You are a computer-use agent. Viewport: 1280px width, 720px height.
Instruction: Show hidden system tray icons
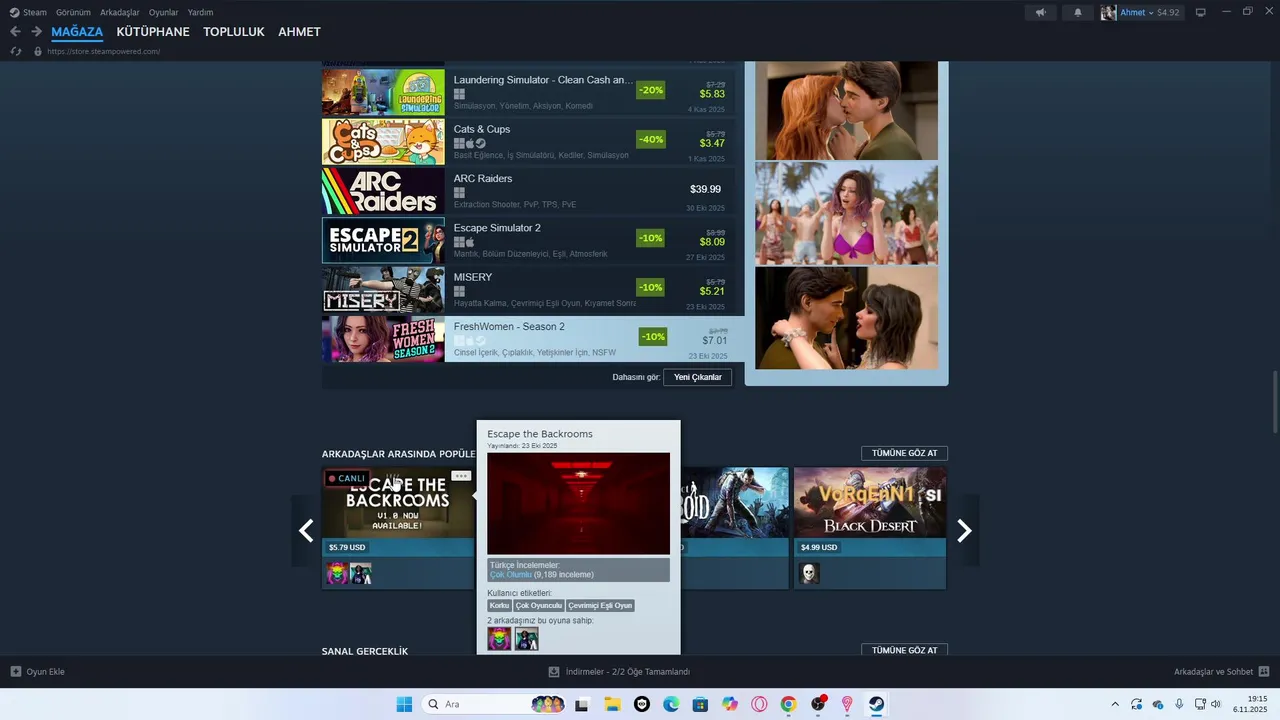pos(1115,704)
